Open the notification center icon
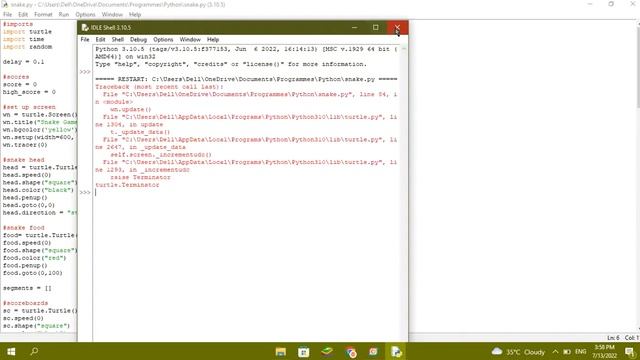 pyautogui.click(x=630, y=352)
